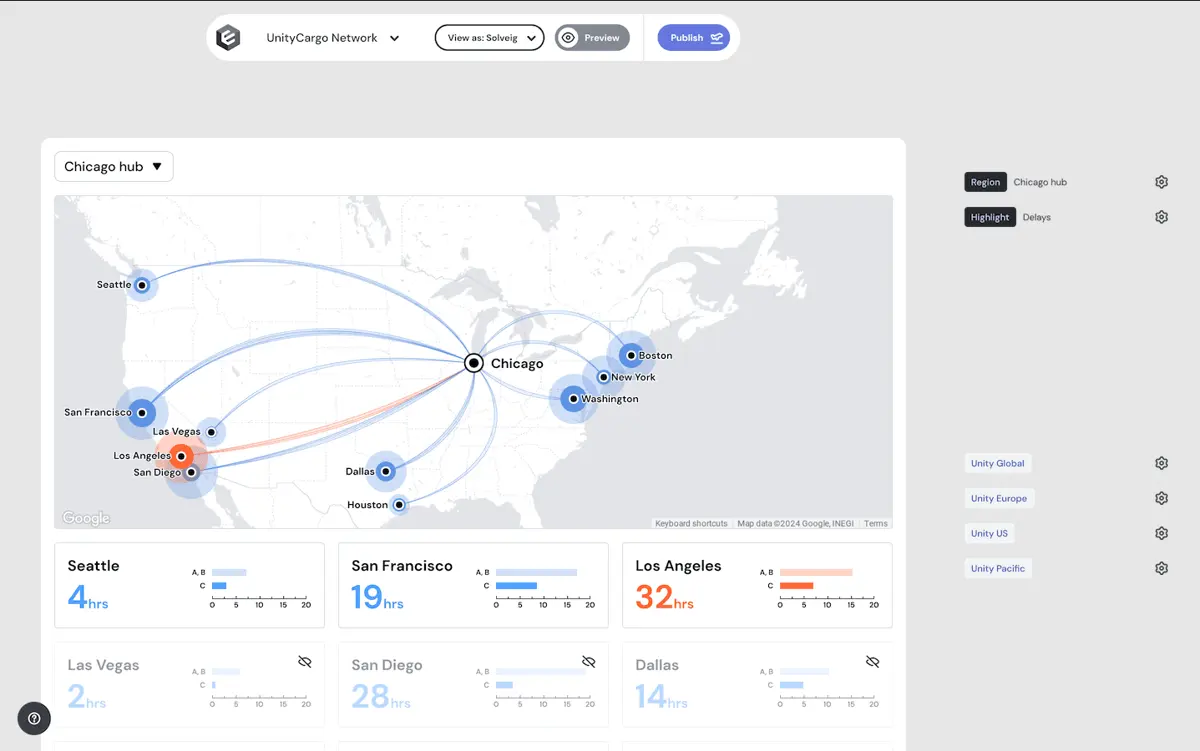Open the View as: Solveig dropdown
1200x751 pixels.
click(490, 38)
